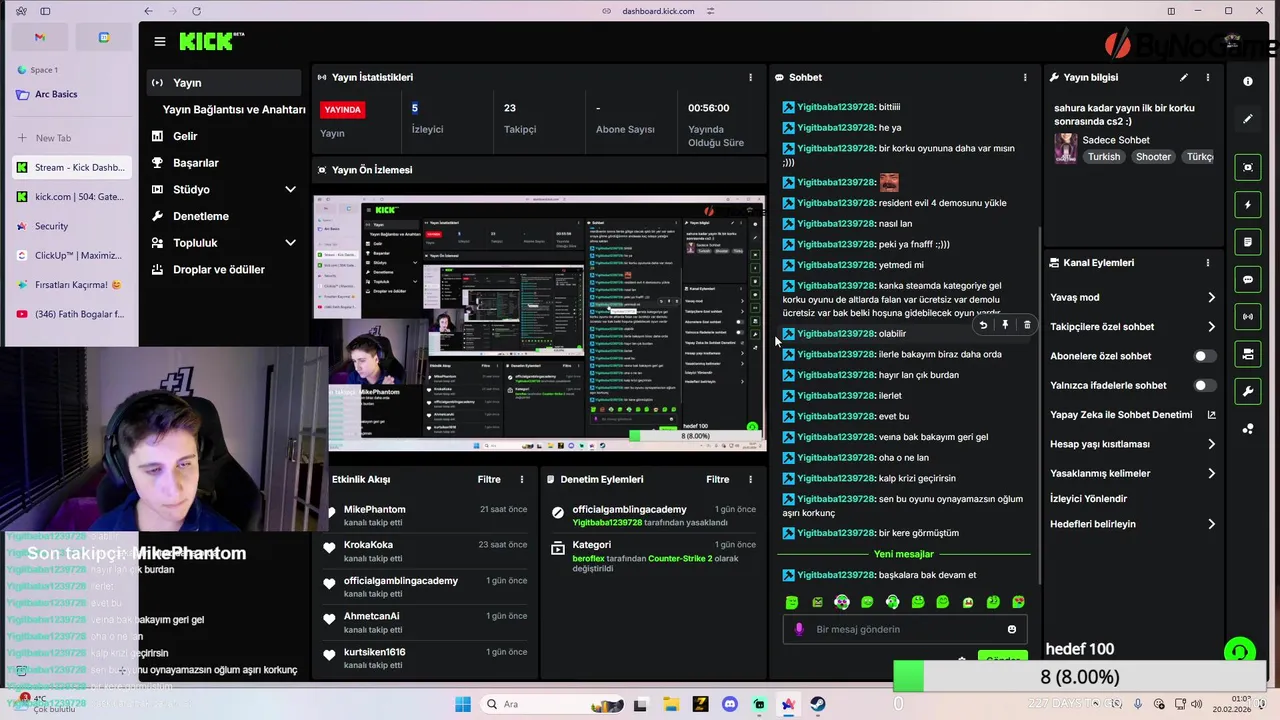The image size is (1280, 720).
Task: Open Yapay Zeka ile Sohbet Denetimi link
Action: [1133, 415]
